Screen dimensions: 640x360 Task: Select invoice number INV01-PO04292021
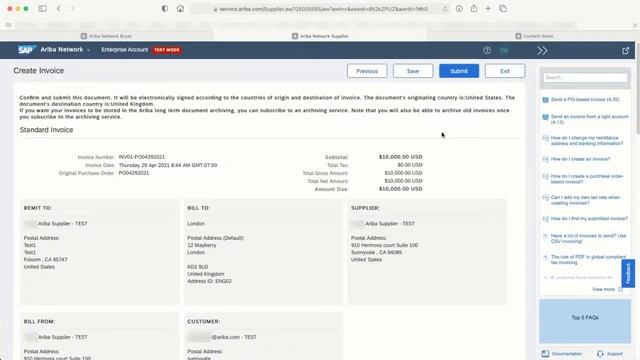click(x=142, y=157)
